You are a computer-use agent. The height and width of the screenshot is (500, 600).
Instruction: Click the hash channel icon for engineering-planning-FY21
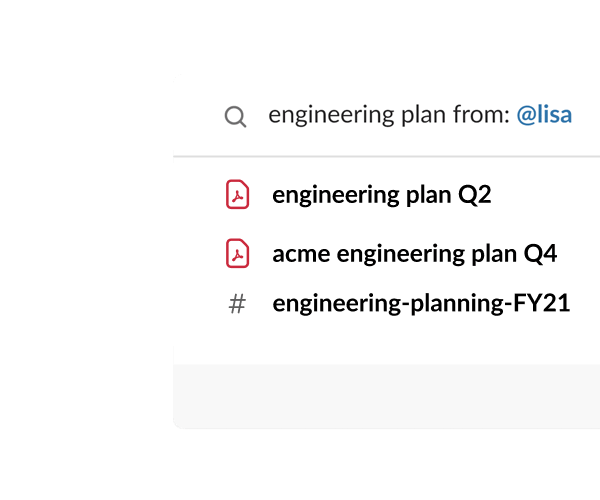(237, 304)
